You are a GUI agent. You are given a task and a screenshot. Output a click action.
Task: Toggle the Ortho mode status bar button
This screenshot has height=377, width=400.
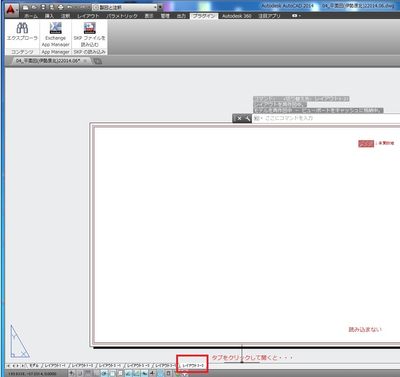96,373
